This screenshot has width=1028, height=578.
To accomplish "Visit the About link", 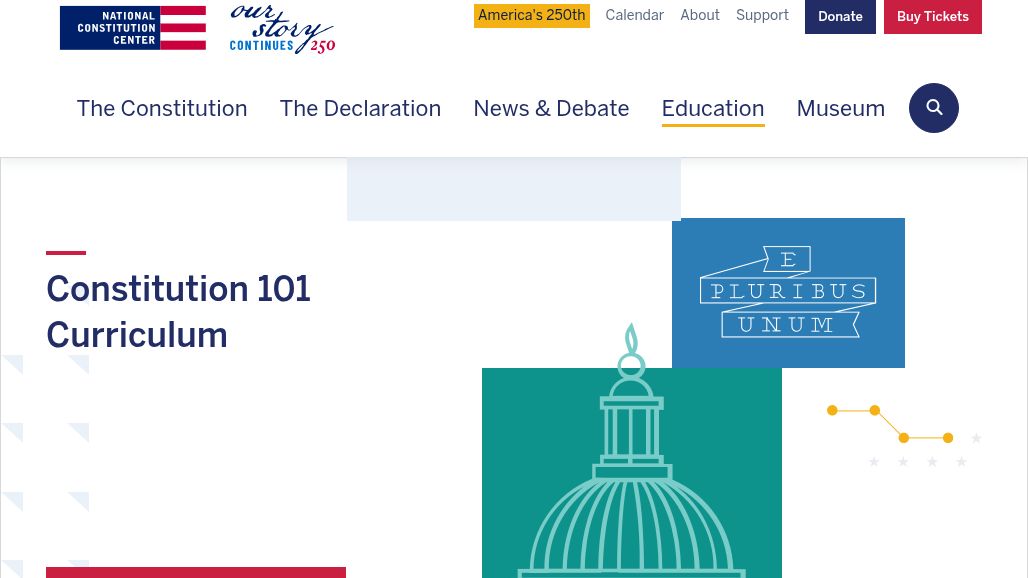I will (x=699, y=16).
